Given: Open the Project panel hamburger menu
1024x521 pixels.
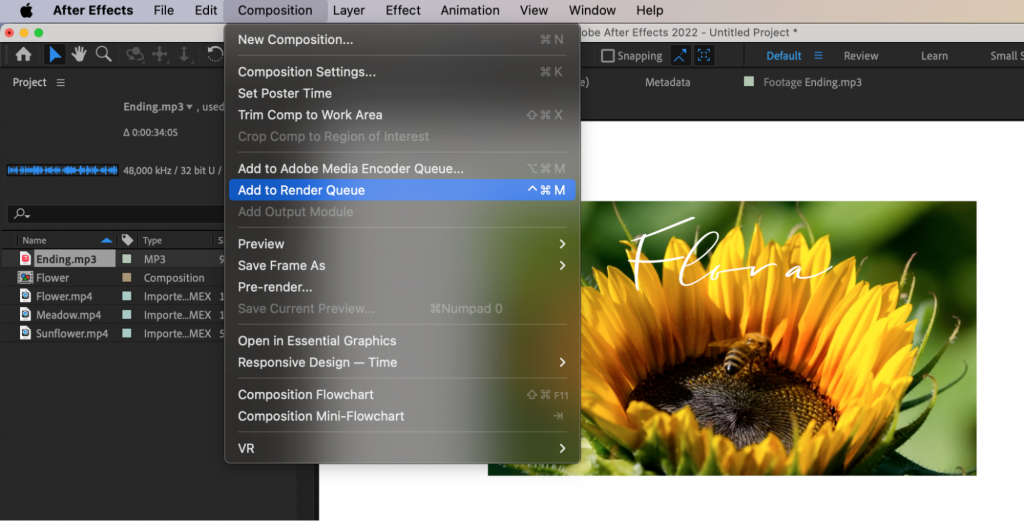Looking at the screenshot, I should [x=61, y=83].
